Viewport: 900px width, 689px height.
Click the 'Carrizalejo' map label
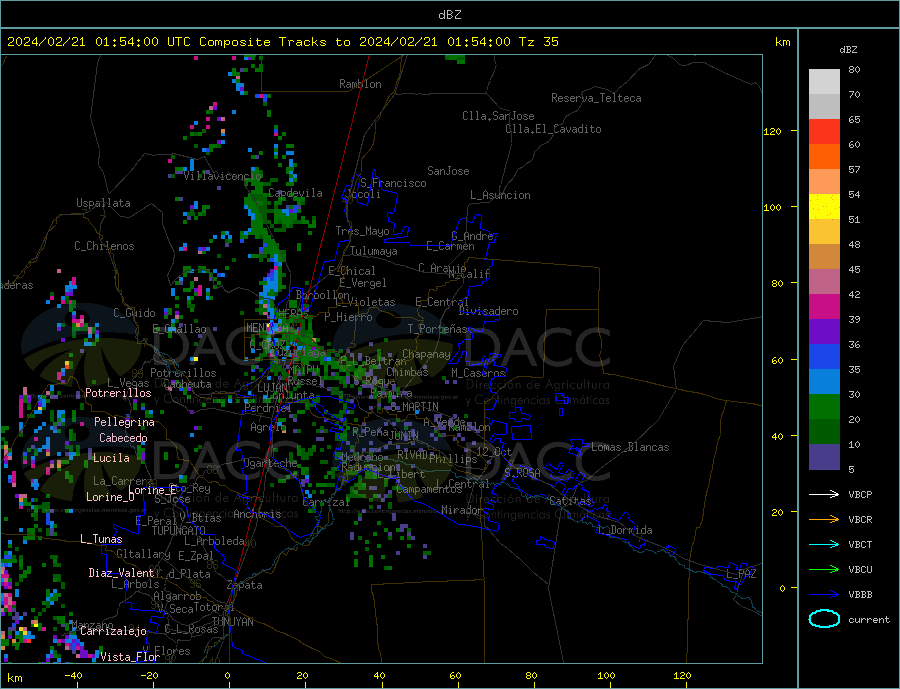(x=113, y=632)
